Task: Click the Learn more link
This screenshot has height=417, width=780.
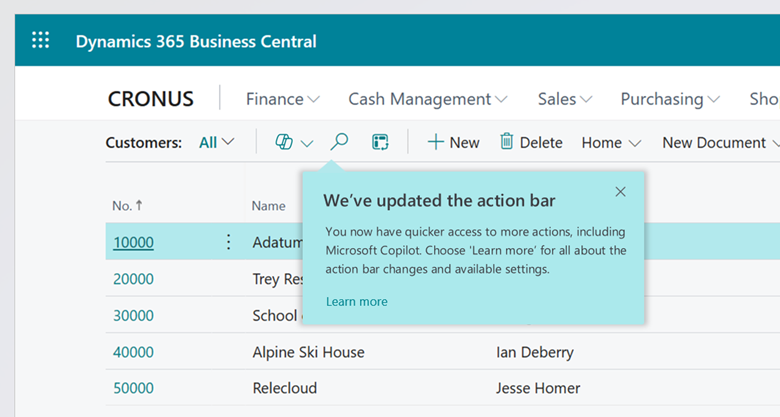Action: tap(357, 302)
